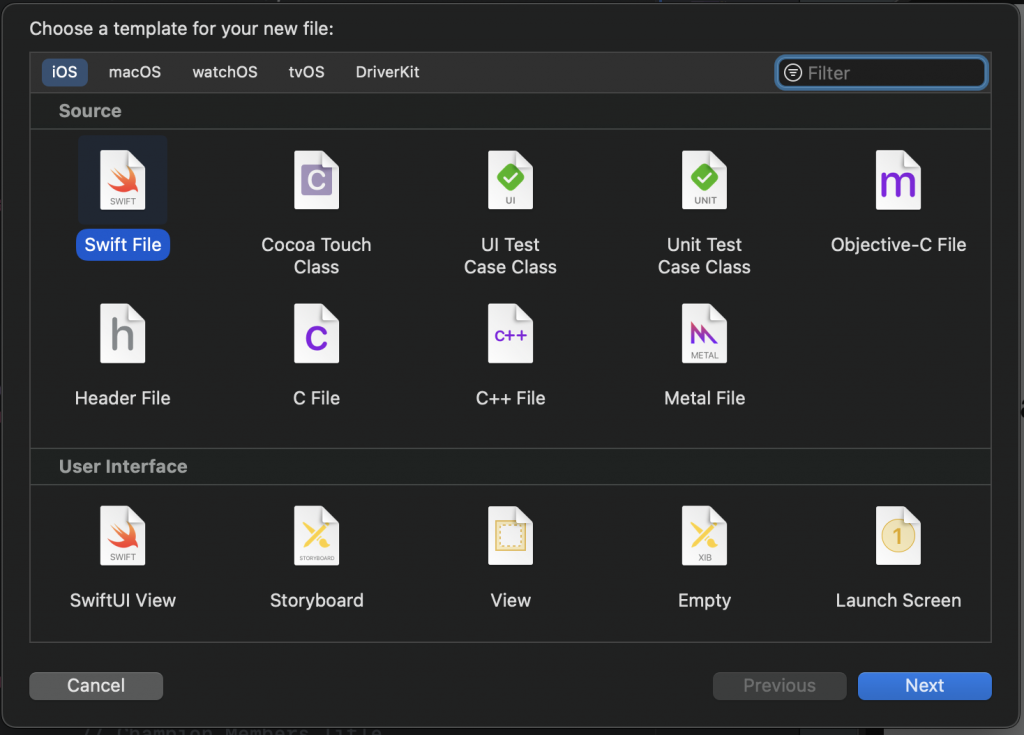Screen dimensions: 1024x735
Task: Pick the UI Test Case Class icon
Action: tap(511, 180)
